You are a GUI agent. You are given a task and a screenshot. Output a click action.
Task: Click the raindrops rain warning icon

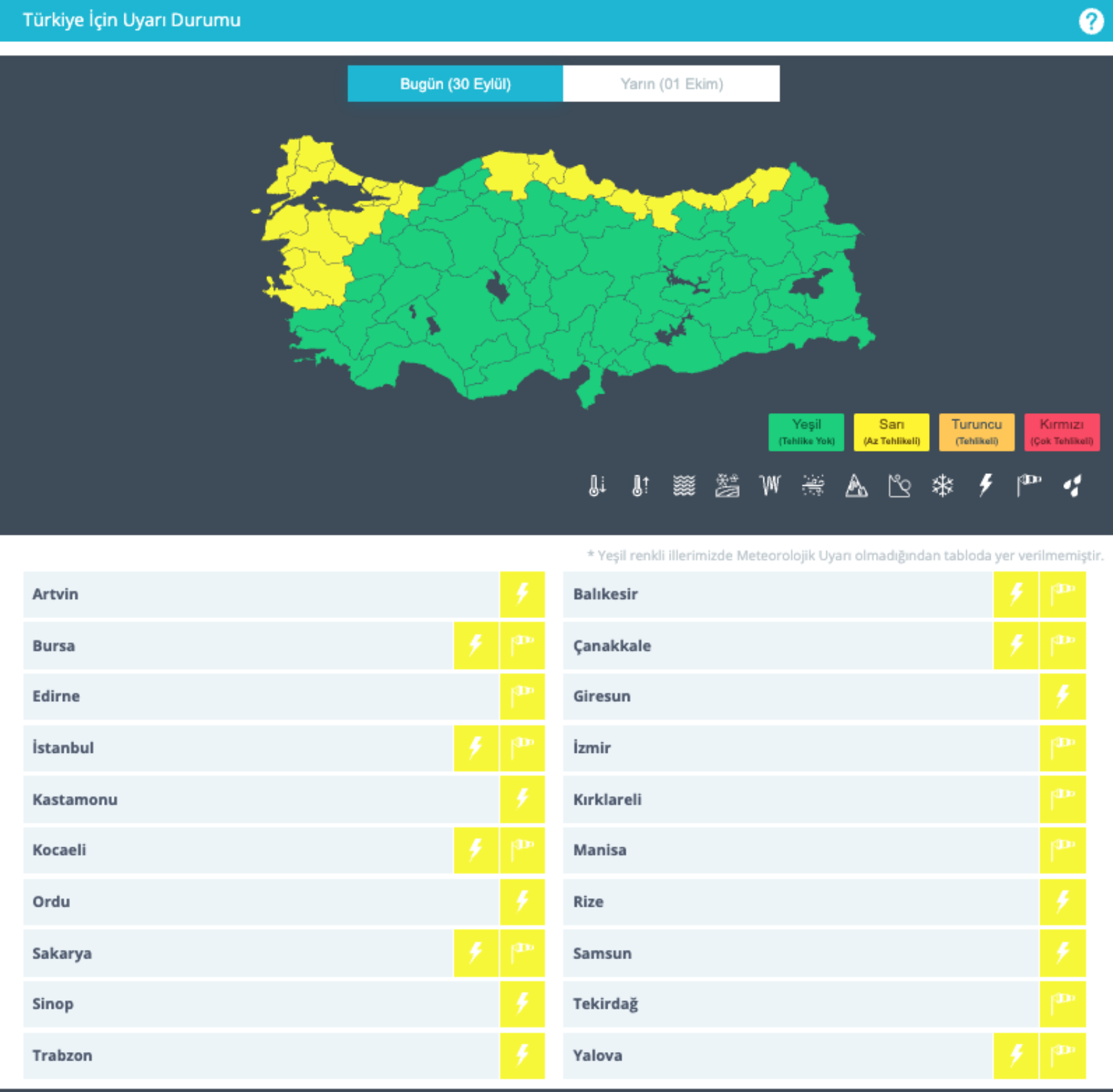click(x=1072, y=486)
